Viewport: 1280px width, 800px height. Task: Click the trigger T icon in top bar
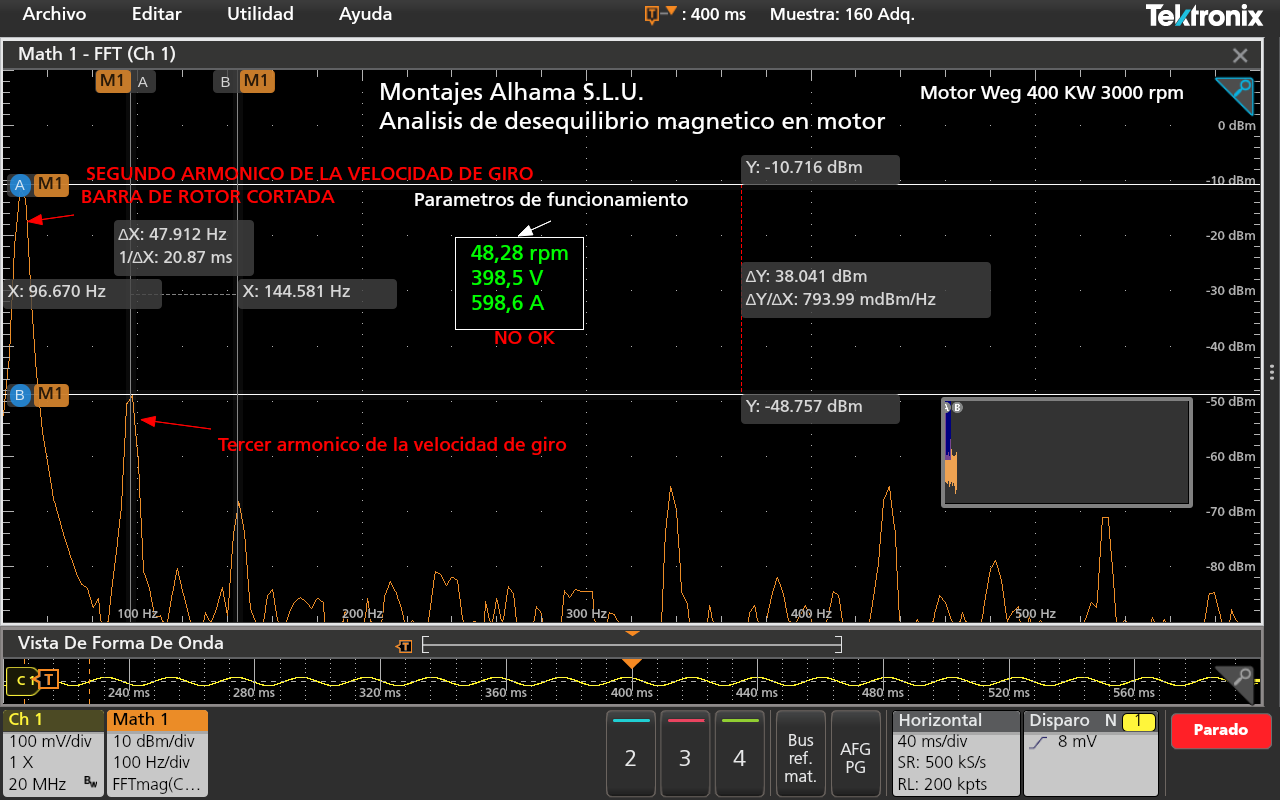653,14
